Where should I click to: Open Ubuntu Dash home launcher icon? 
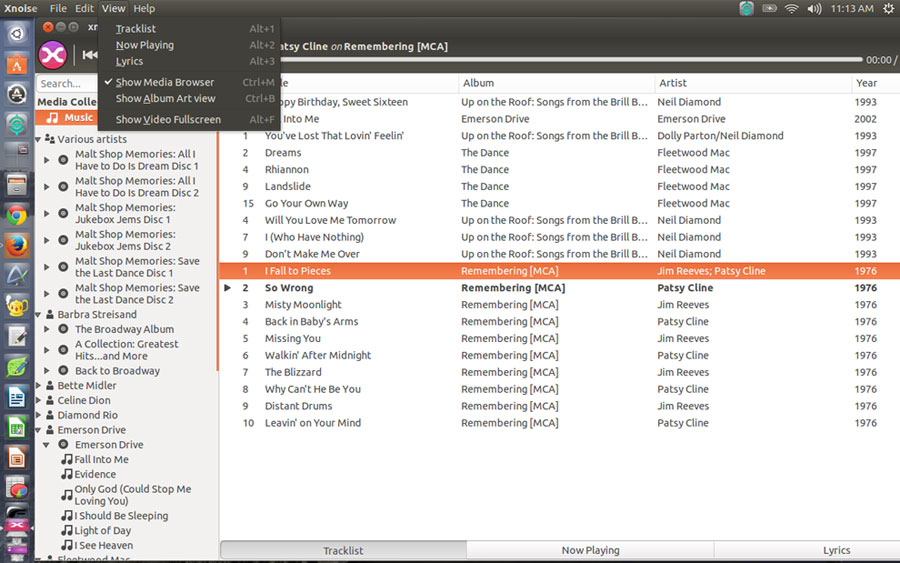tap(17, 34)
